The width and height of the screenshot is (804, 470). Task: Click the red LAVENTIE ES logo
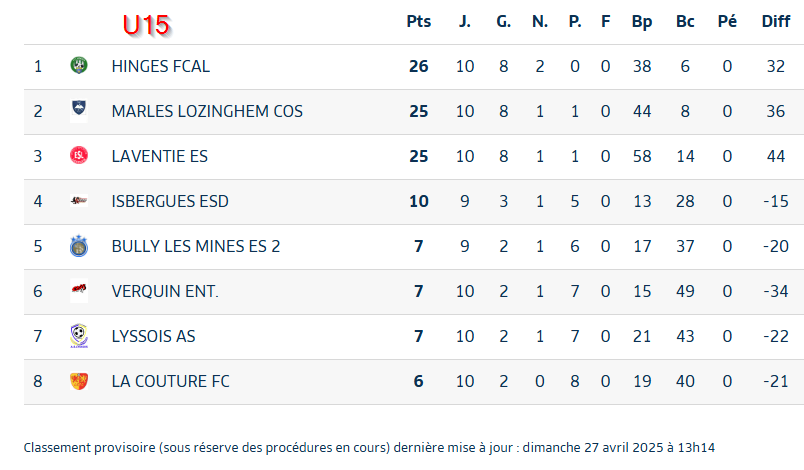pyautogui.click(x=79, y=155)
